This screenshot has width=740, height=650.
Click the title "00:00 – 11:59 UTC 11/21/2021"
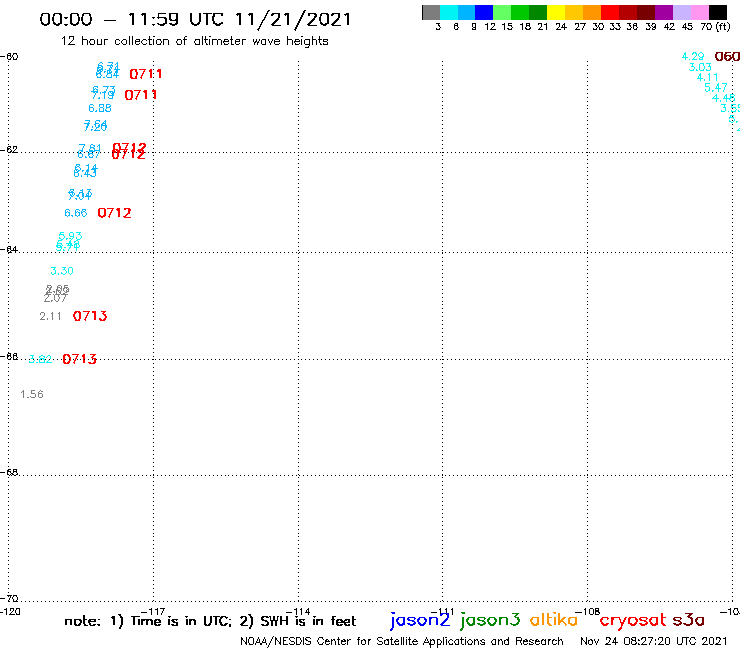pos(195,19)
